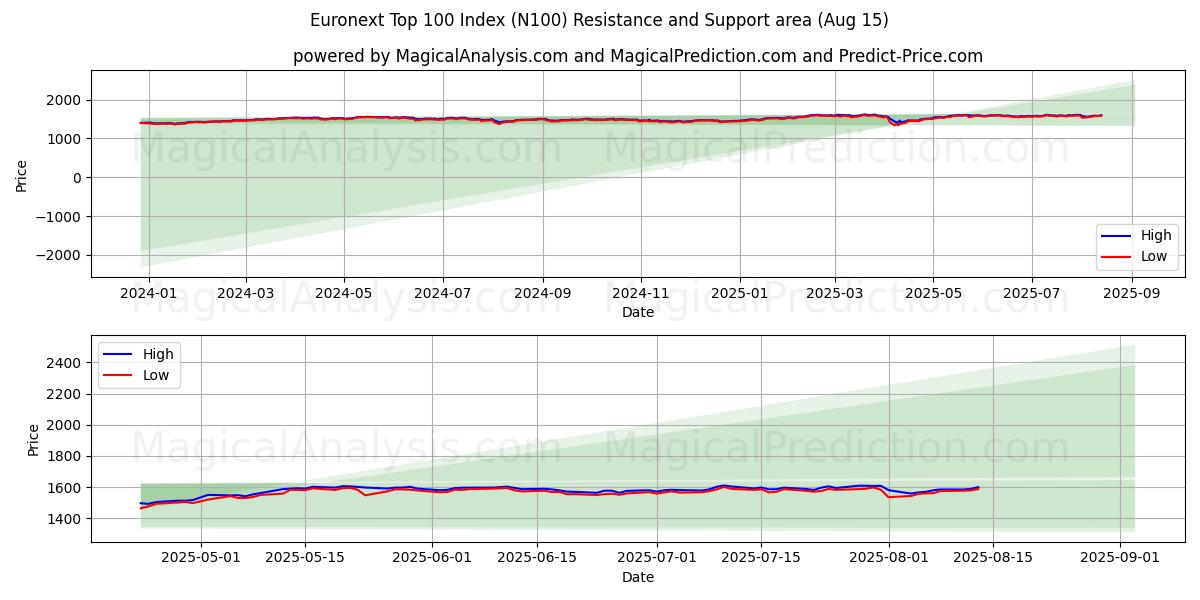The image size is (1200, 600).
Task: Click the top chart x-axis label '2024-09'
Action: coord(542,294)
